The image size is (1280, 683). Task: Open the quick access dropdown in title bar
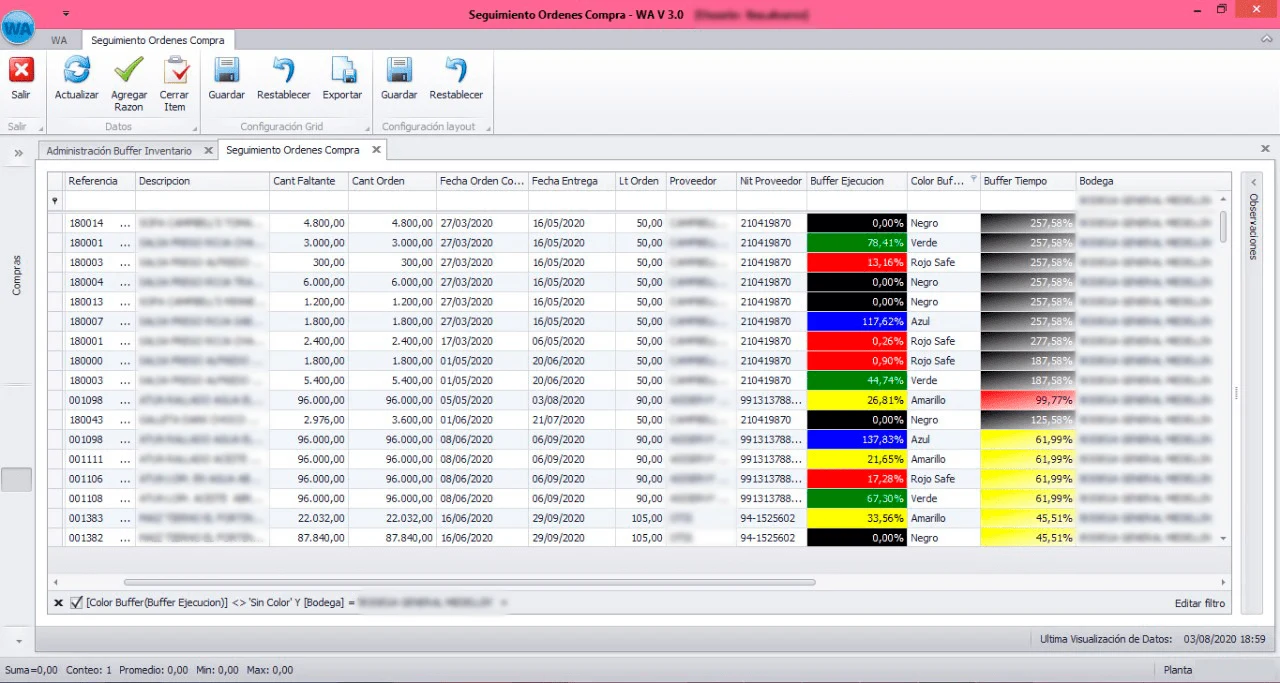(66, 13)
